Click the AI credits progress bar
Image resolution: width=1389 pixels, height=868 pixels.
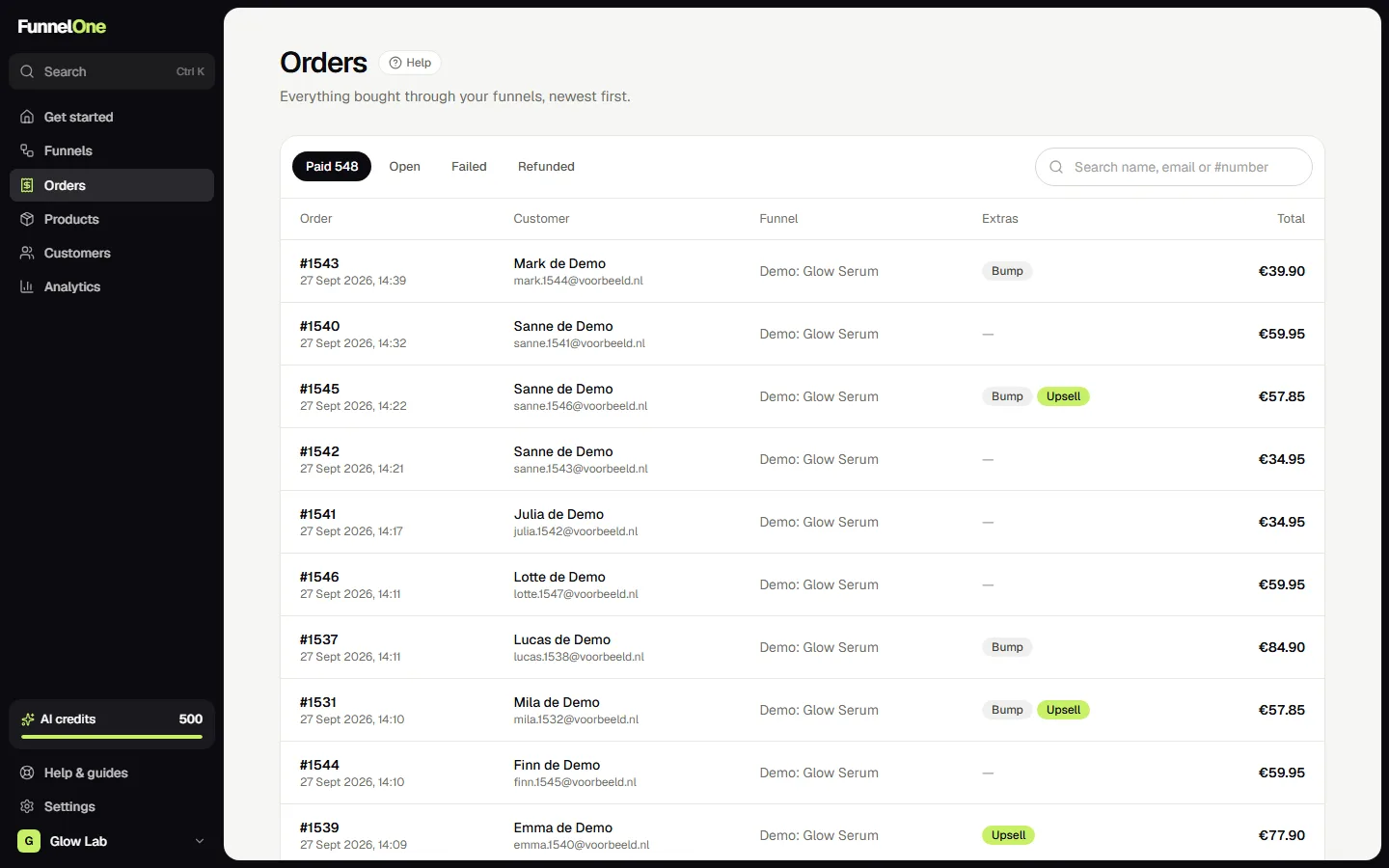coord(112,737)
